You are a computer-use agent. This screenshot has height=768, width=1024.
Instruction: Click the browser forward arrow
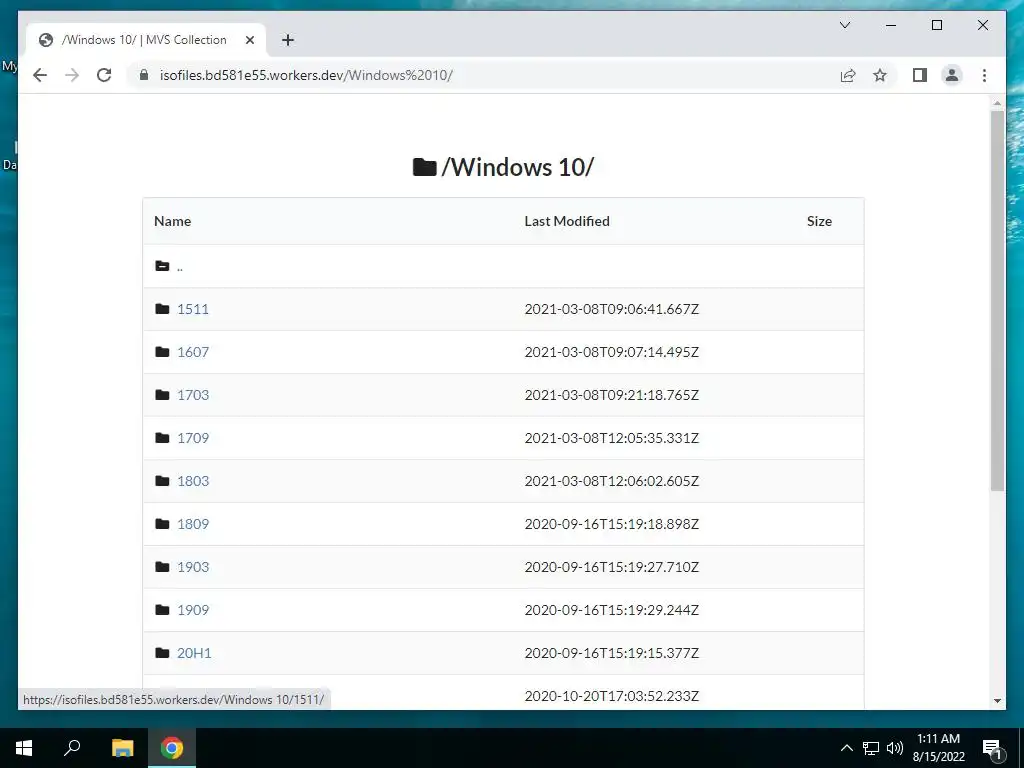click(72, 75)
